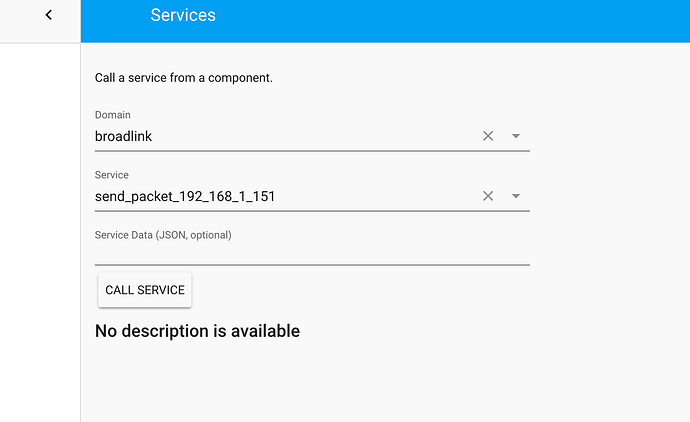Screen dimensions: 690x422
Task: Click the Services page title
Action: pos(183,15)
